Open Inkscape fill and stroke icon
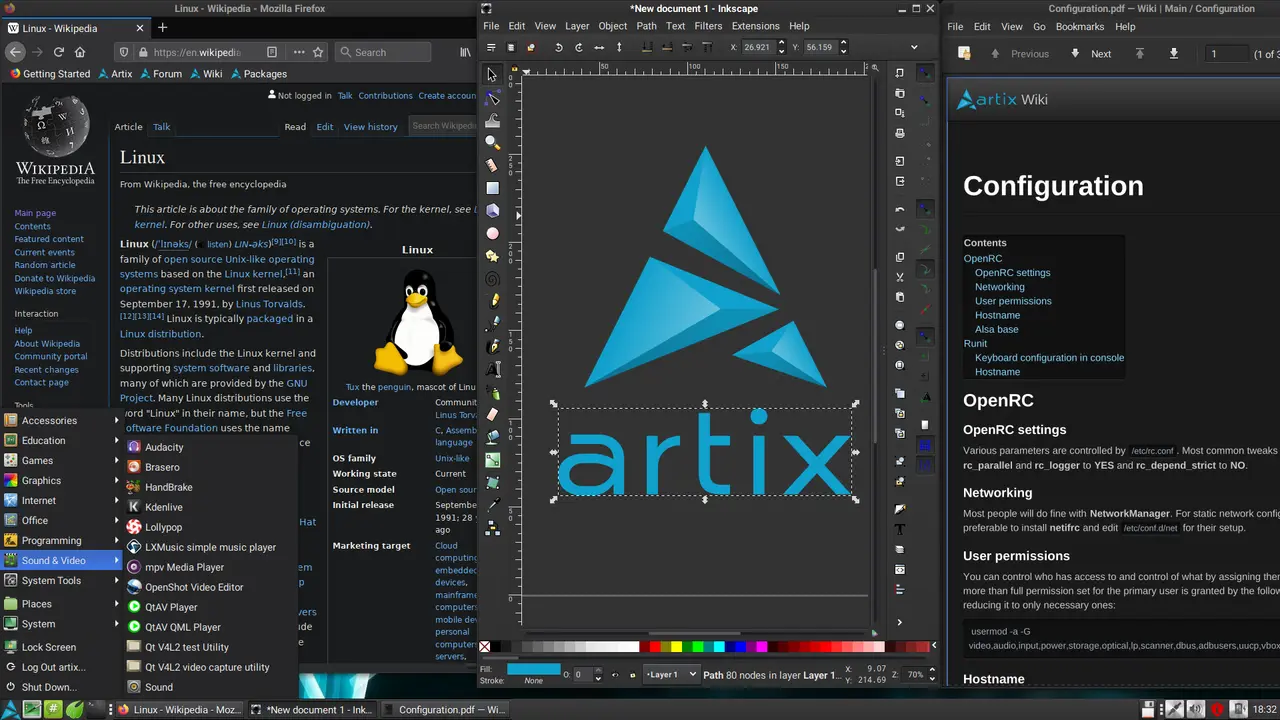The image size is (1280, 720). (x=900, y=509)
